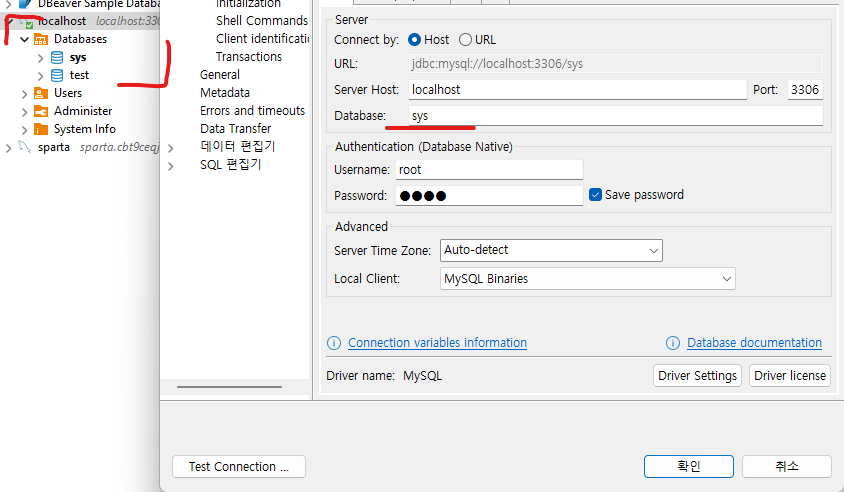This screenshot has width=844, height=492.
Task: Click the Driver Settings button
Action: coord(698,376)
